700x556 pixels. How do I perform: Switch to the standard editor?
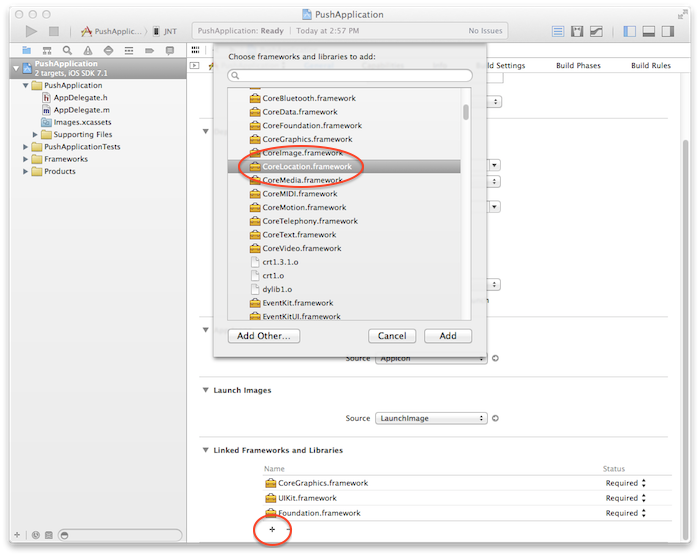point(558,31)
